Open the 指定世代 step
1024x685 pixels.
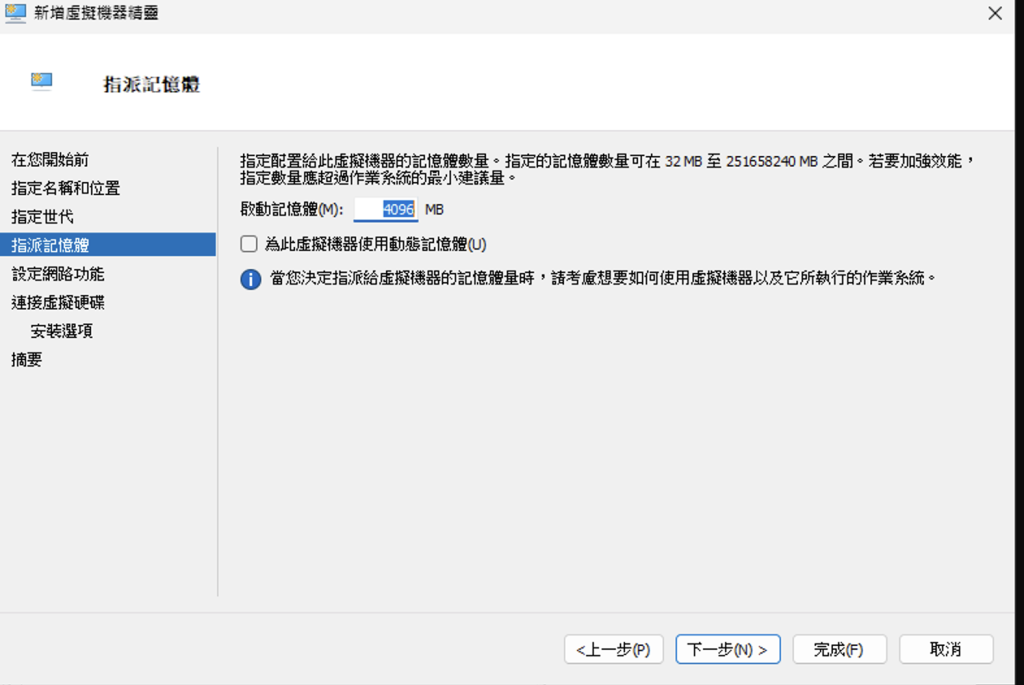pyautogui.click(x=42, y=216)
